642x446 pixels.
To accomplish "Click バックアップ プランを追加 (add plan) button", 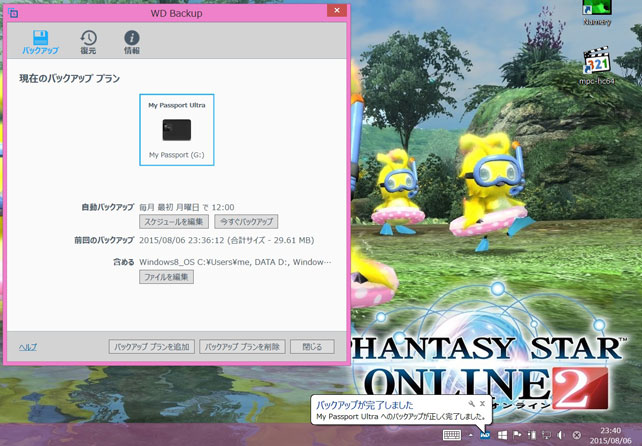I will coord(151,347).
